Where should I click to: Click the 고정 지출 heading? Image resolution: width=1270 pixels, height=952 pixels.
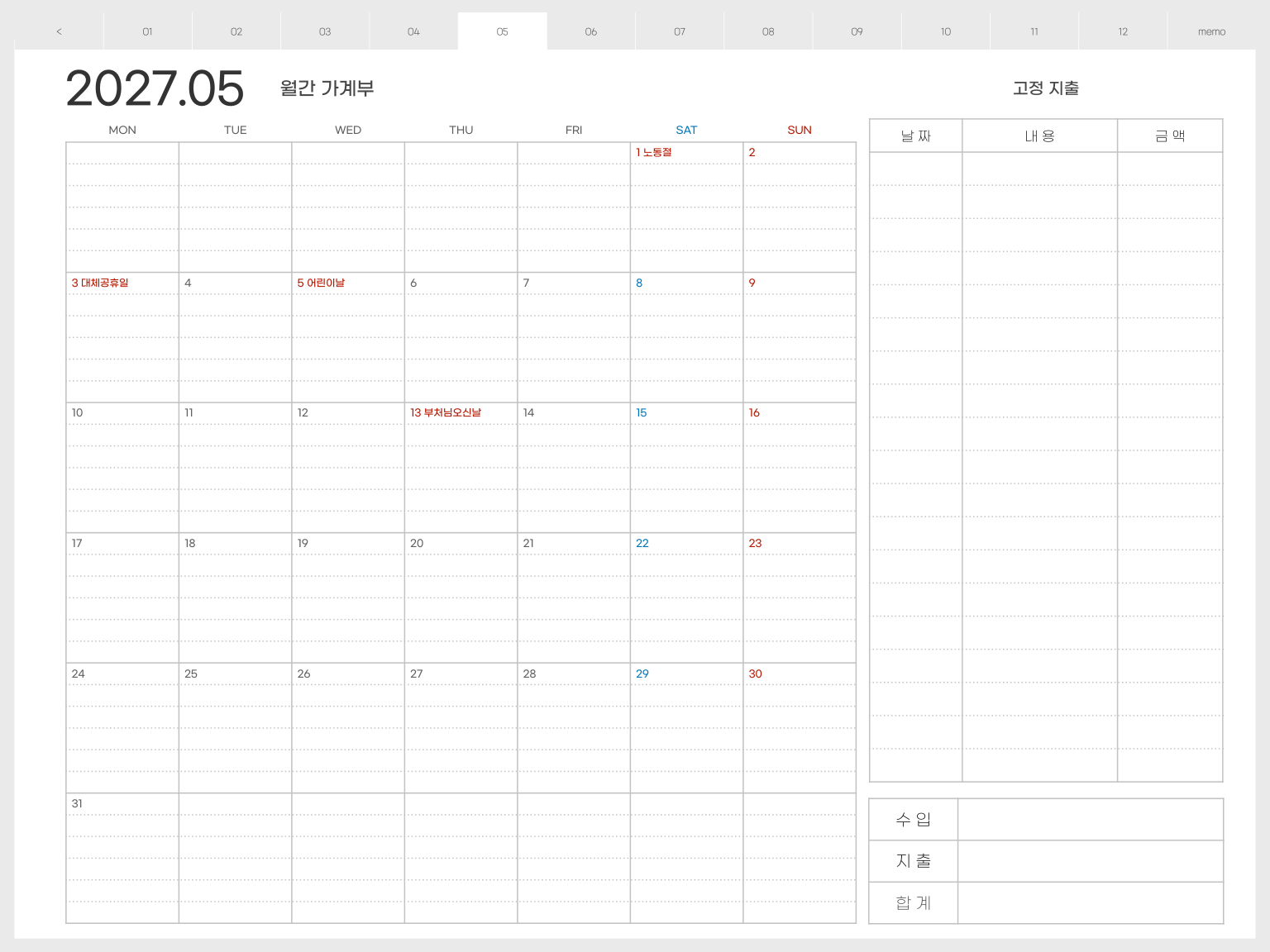1046,88
